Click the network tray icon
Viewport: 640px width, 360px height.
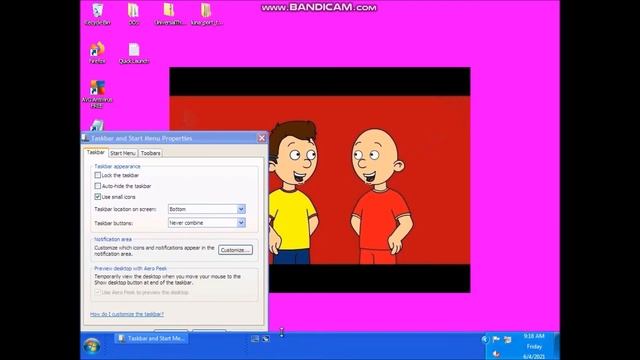coord(507,339)
